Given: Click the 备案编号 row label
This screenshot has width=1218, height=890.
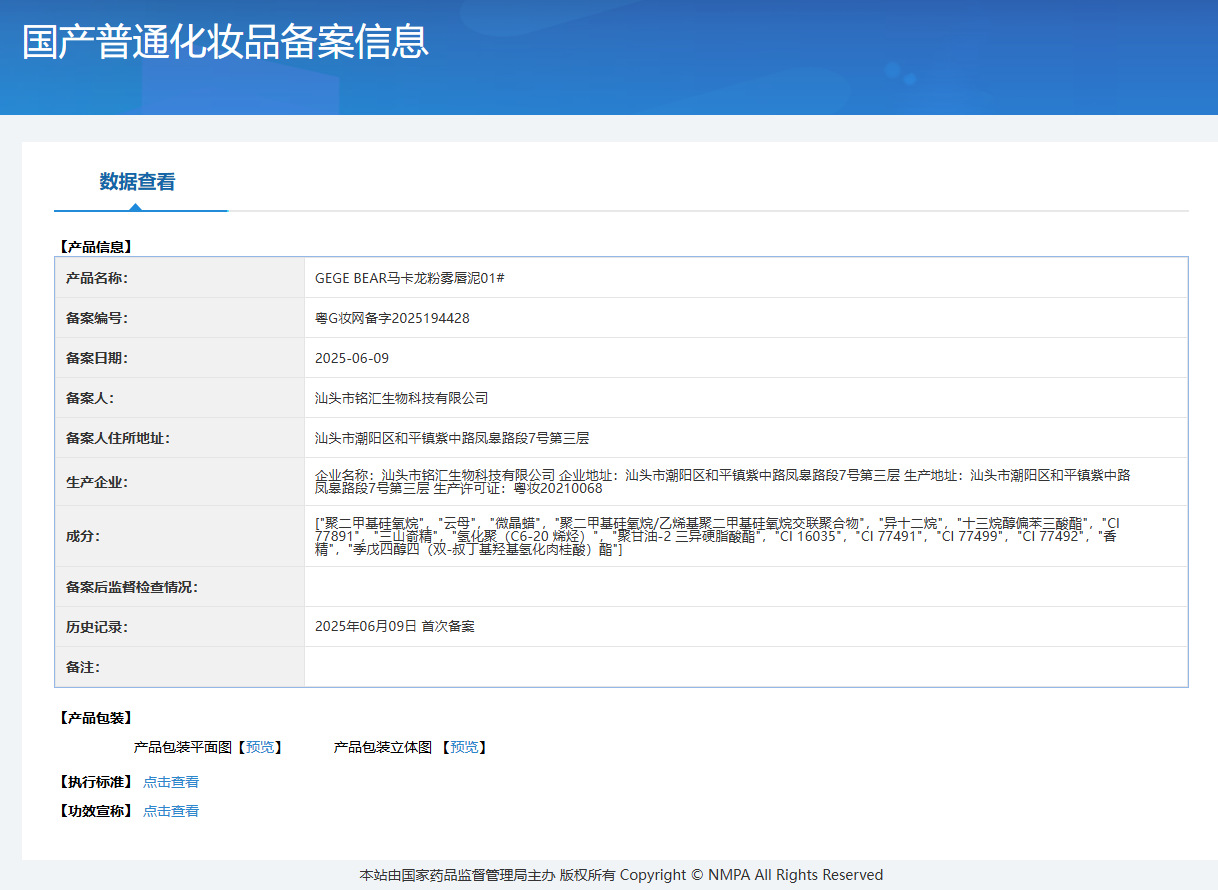Looking at the screenshot, I should (x=97, y=318).
